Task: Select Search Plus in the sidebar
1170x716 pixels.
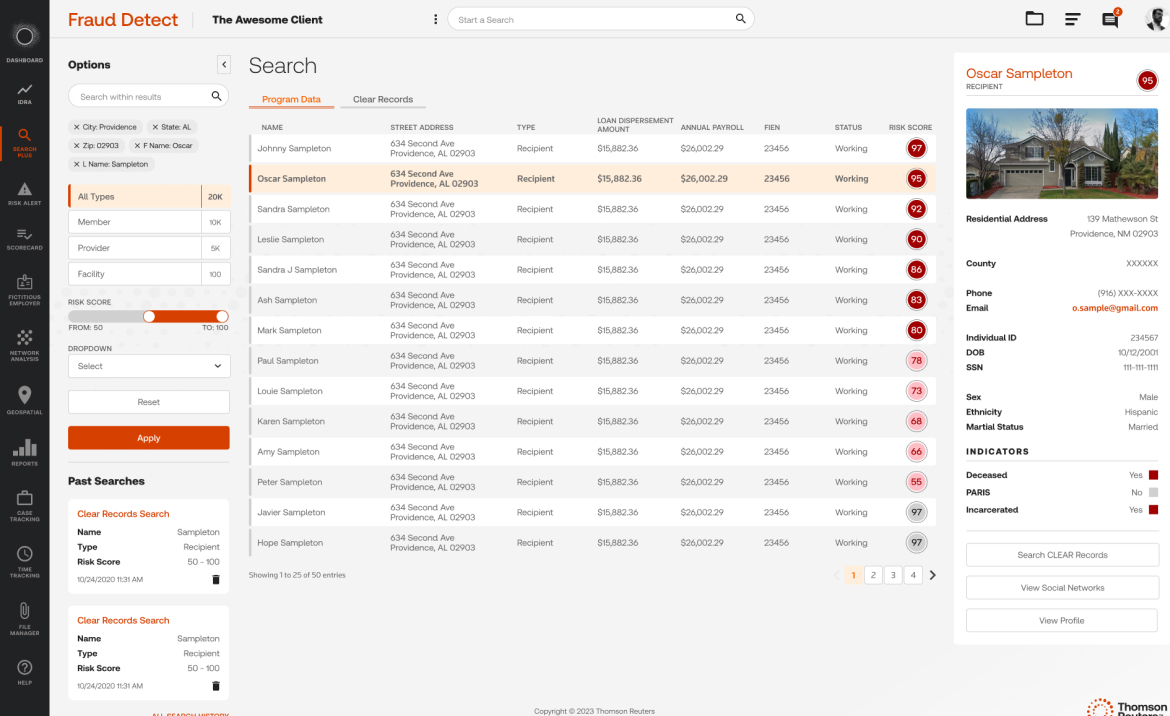Action: pos(25,142)
